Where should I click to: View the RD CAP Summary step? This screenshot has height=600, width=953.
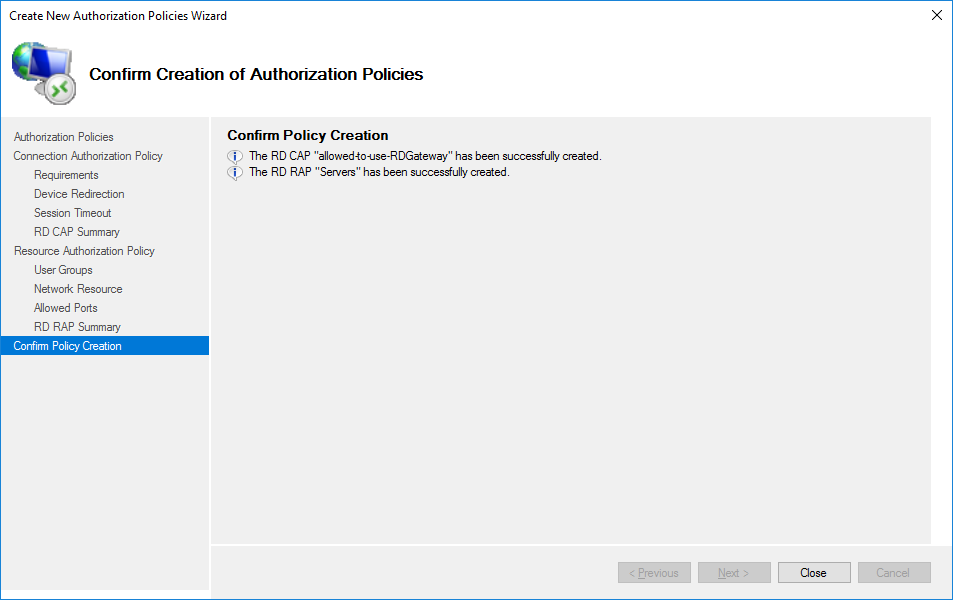[x=76, y=232]
